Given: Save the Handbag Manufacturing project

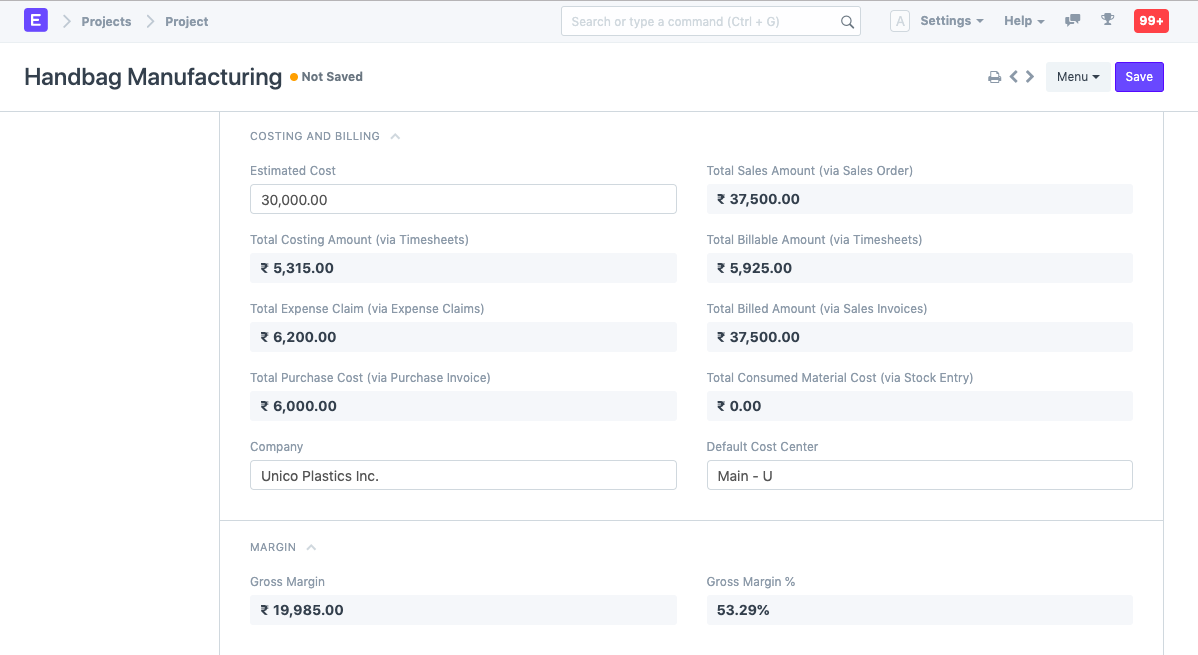Looking at the screenshot, I should 1139,76.
